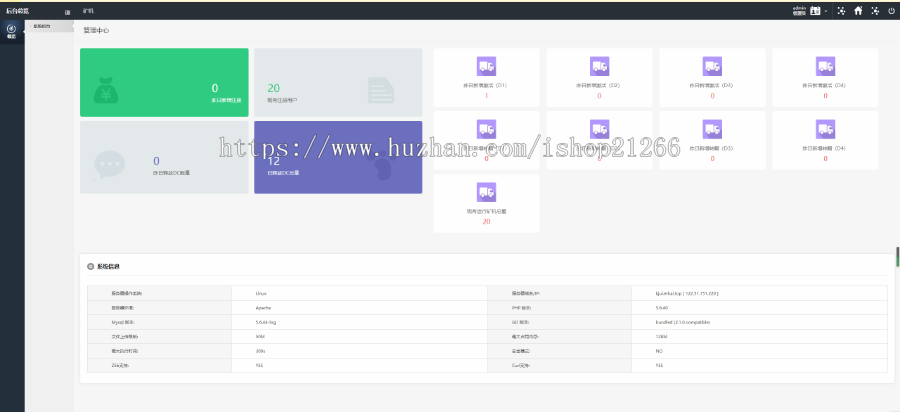Click the first-row (D2) card label
Screen dimensions: 900x412
pos(598,85)
